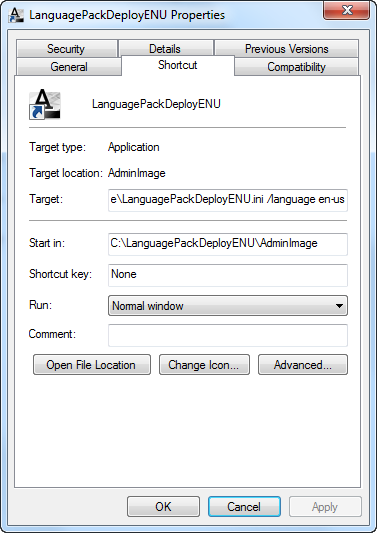377x533 pixels.
Task: Select the General tab
Action: [x=69, y=67]
